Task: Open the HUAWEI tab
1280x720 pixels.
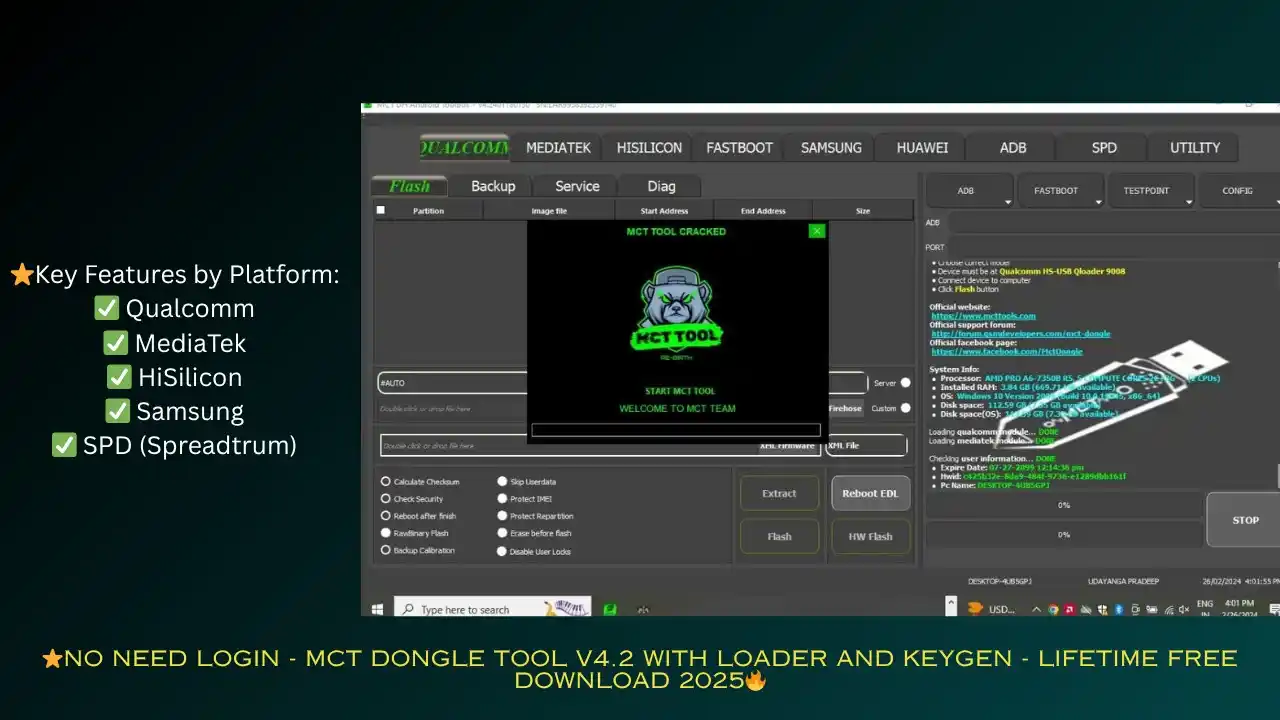Action: pyautogui.click(x=922, y=148)
